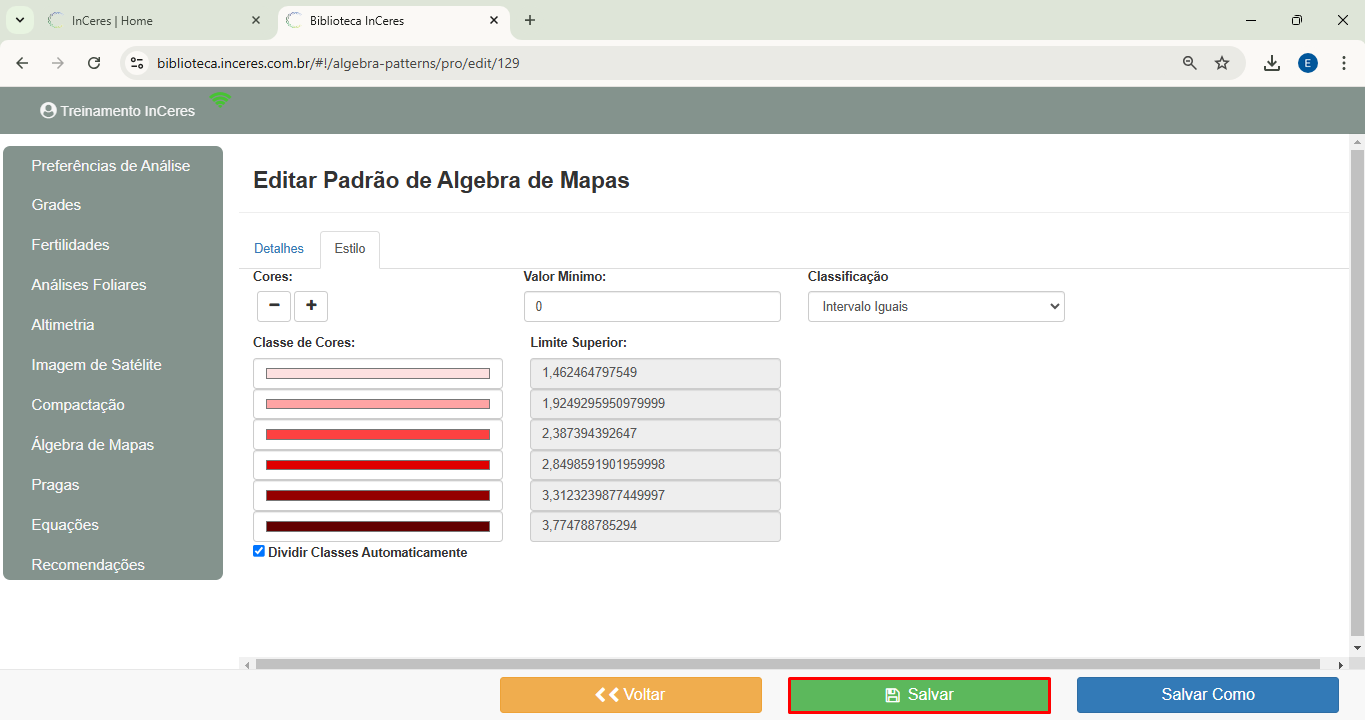
Task: Click the green Salvar button
Action: 919,695
